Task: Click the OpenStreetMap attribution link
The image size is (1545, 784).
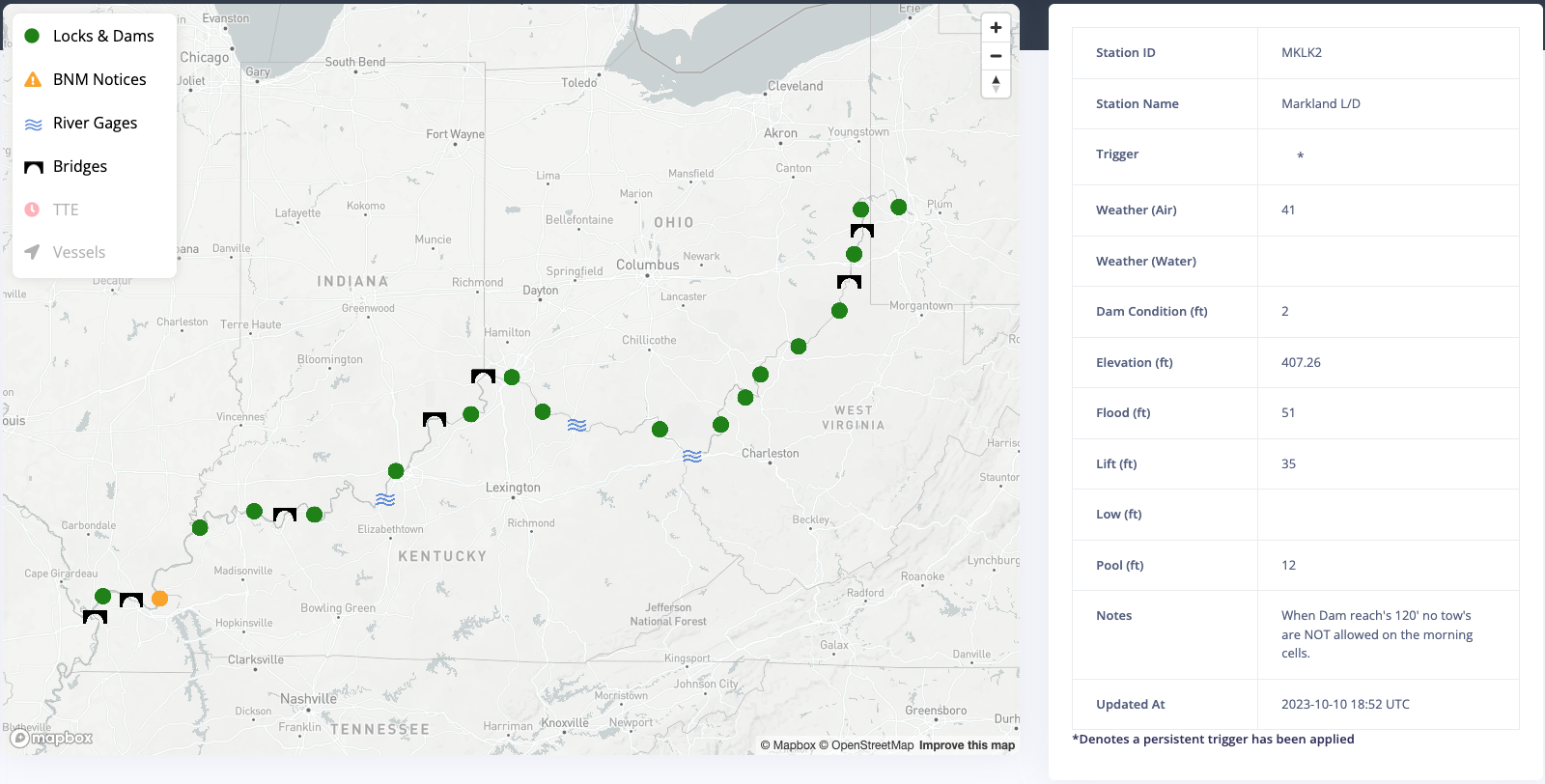Action: pos(866,745)
